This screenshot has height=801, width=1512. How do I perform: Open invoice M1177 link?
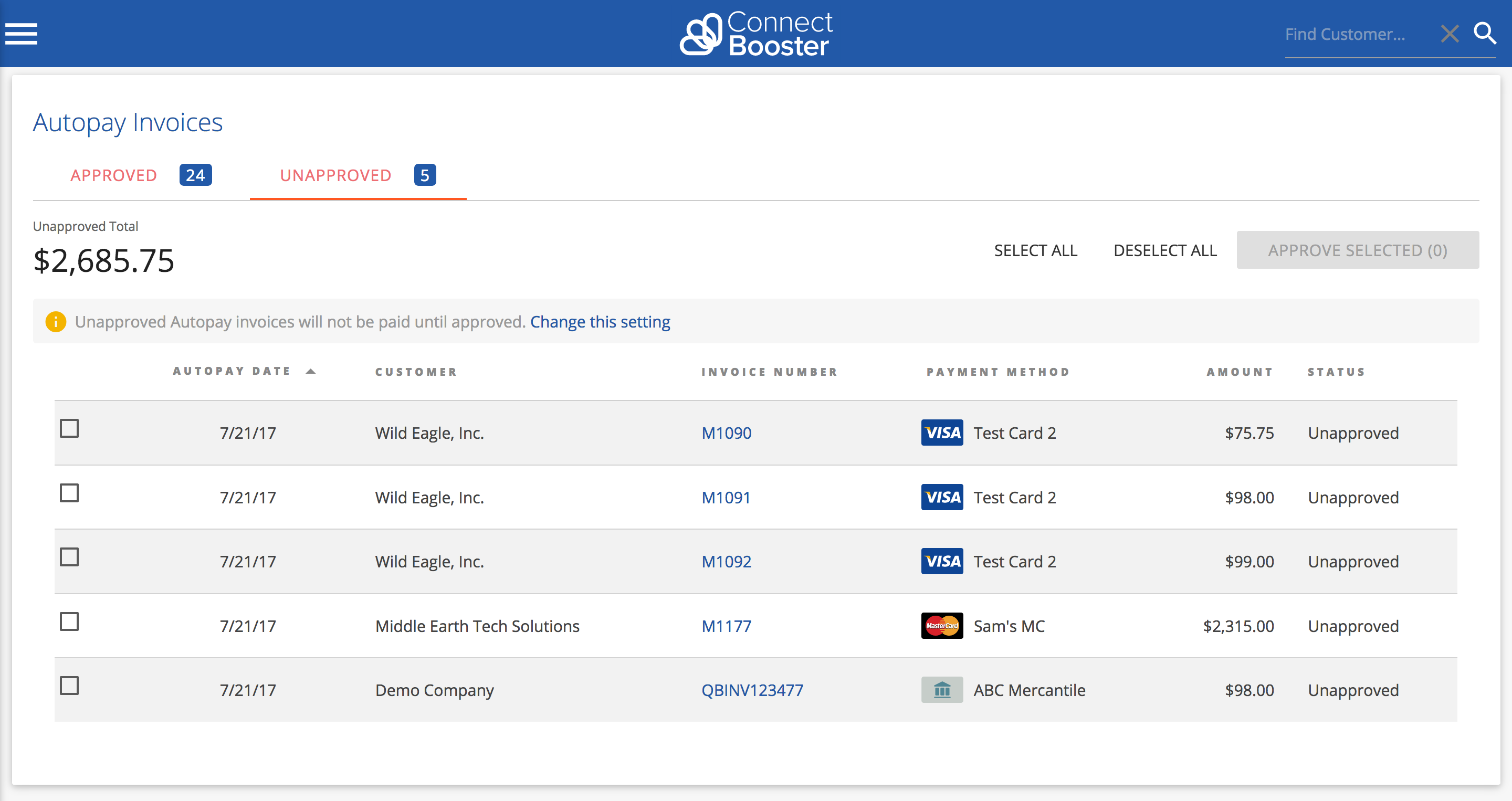726,626
